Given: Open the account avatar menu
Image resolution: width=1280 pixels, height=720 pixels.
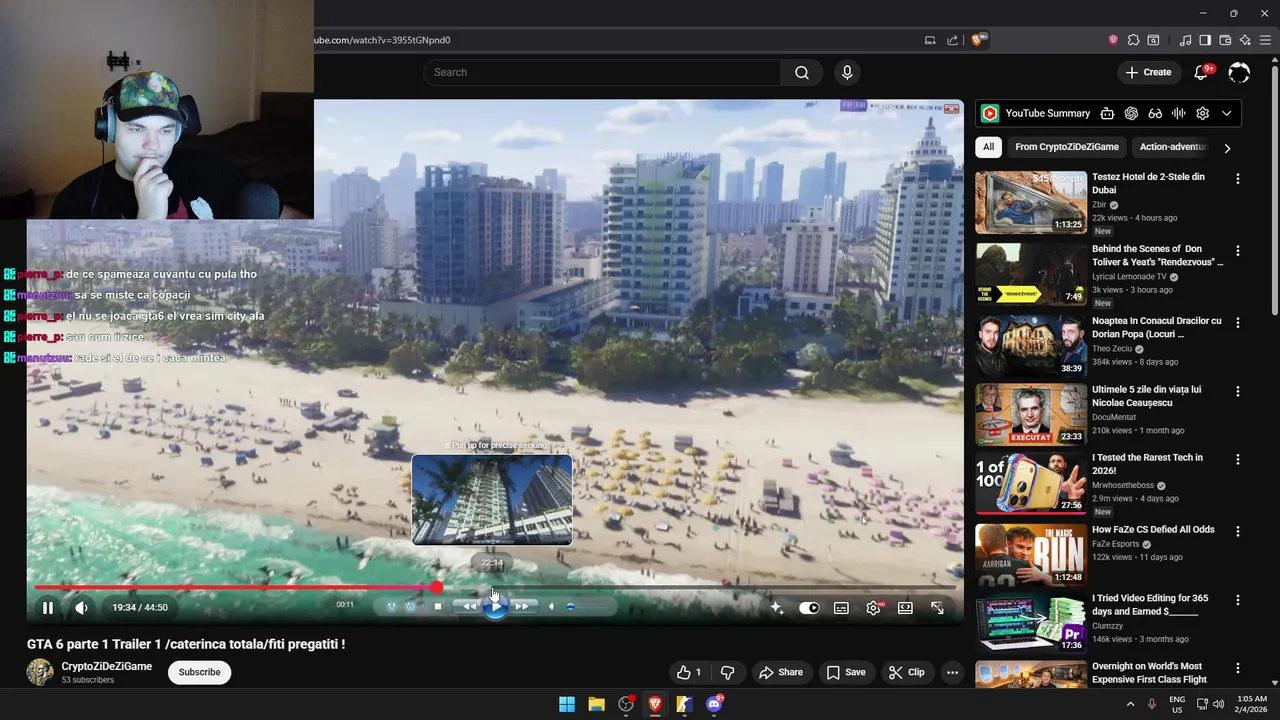Looking at the screenshot, I should click(1239, 72).
